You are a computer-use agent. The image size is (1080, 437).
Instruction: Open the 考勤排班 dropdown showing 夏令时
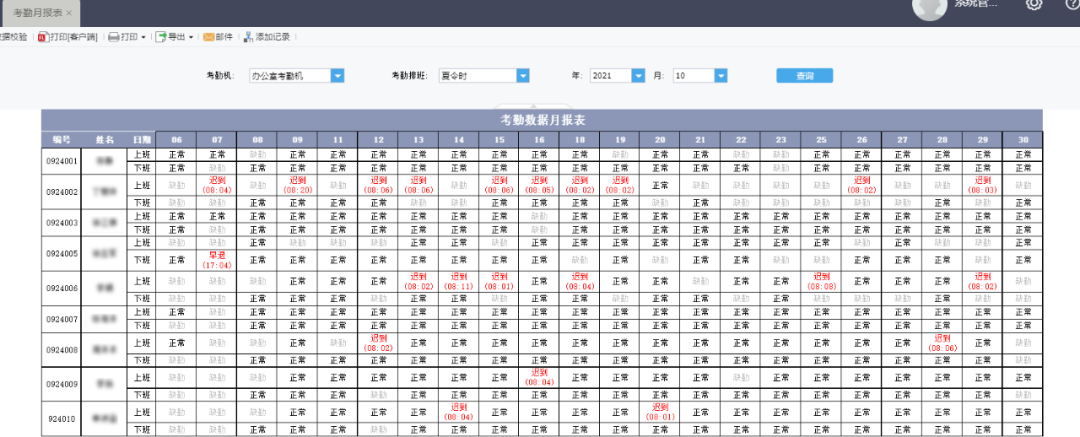522,76
